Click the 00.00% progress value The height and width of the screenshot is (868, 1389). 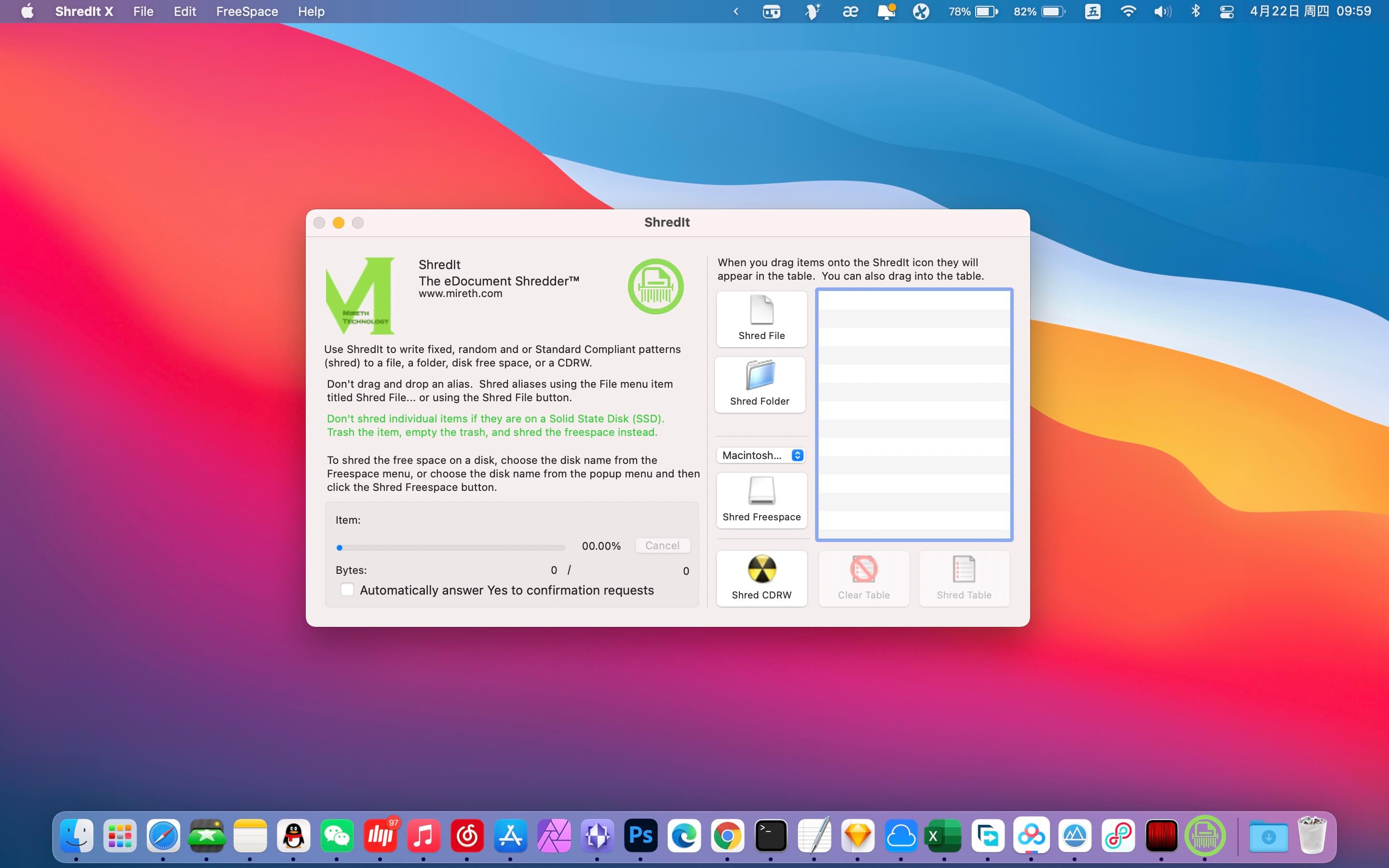point(601,546)
